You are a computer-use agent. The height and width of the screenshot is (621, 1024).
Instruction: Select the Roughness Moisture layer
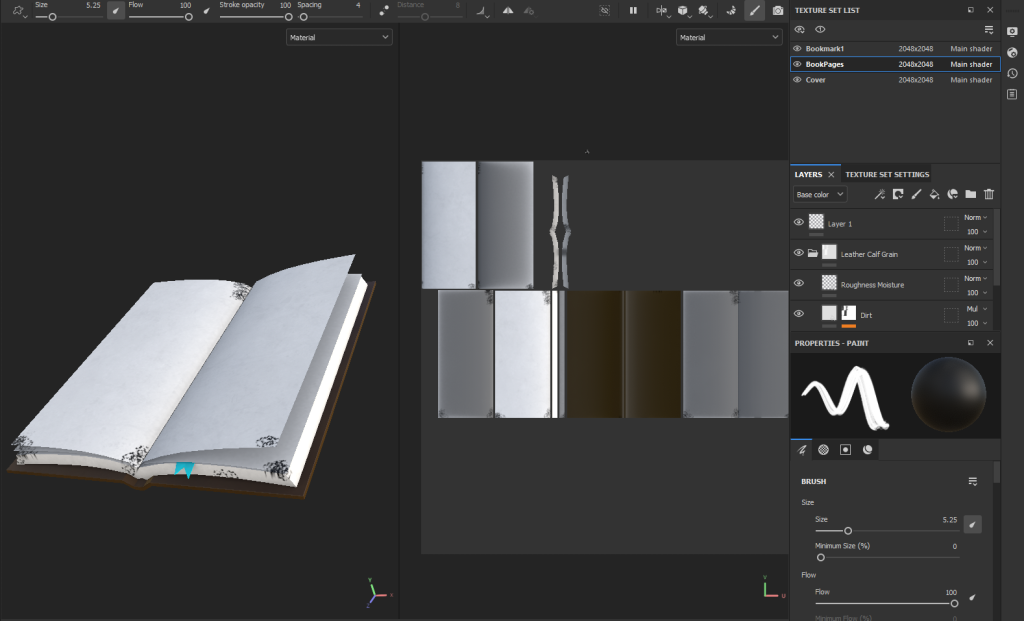pyautogui.click(x=872, y=285)
